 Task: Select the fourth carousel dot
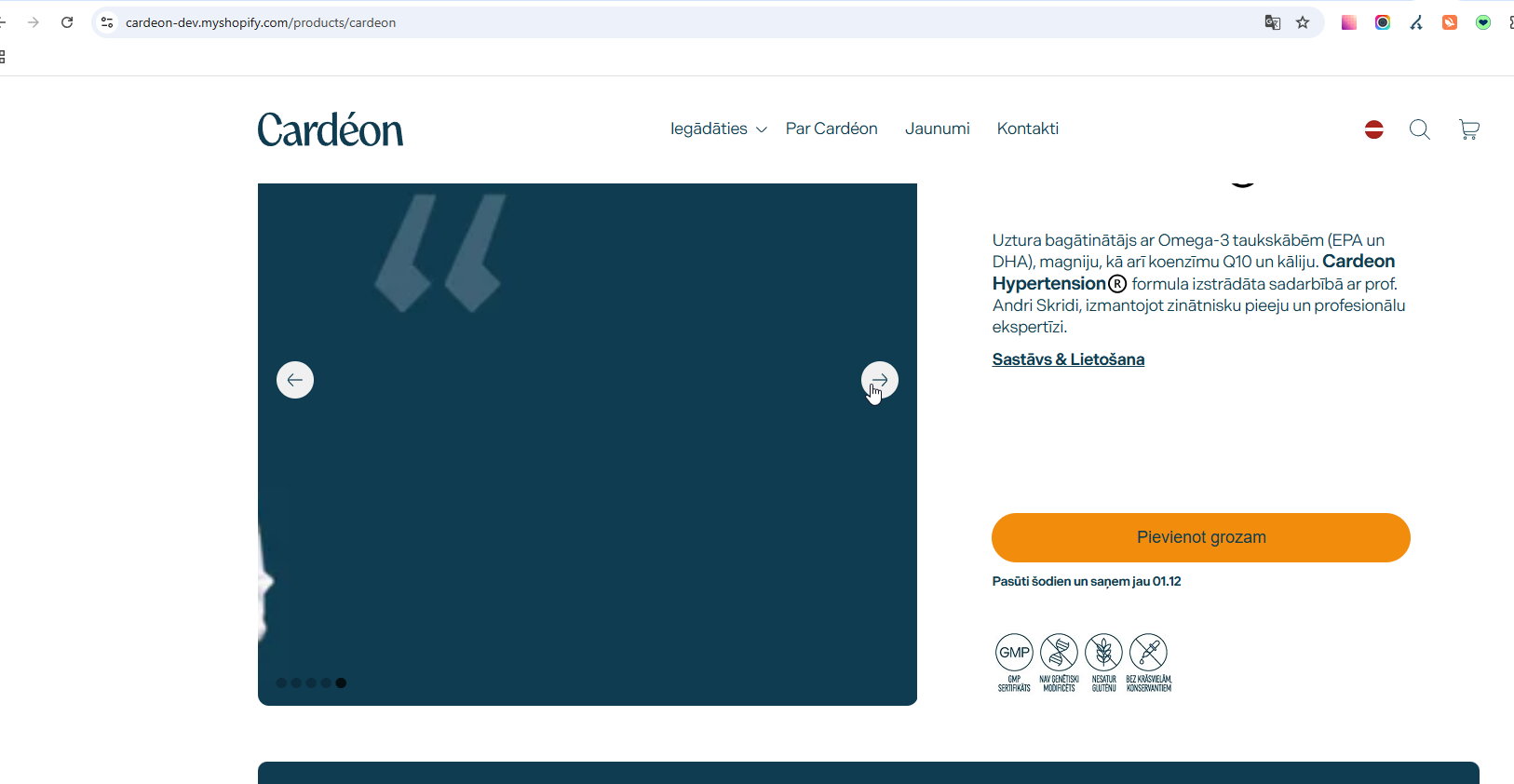point(326,683)
